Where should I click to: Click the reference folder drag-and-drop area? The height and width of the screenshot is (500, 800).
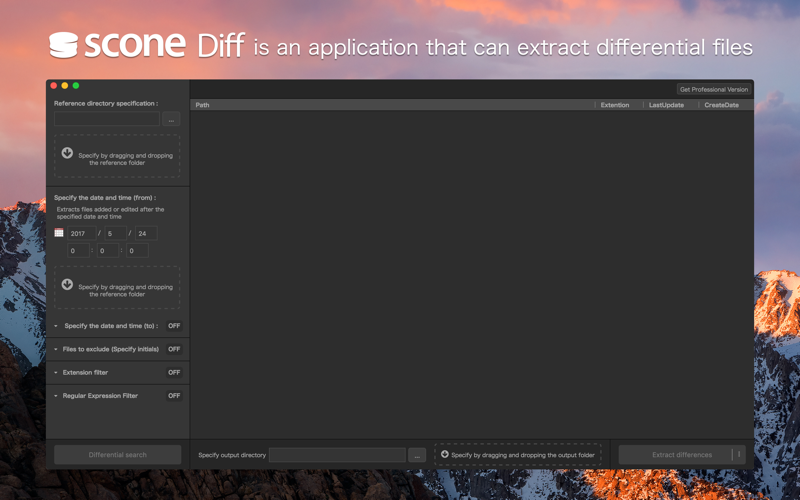point(117,156)
